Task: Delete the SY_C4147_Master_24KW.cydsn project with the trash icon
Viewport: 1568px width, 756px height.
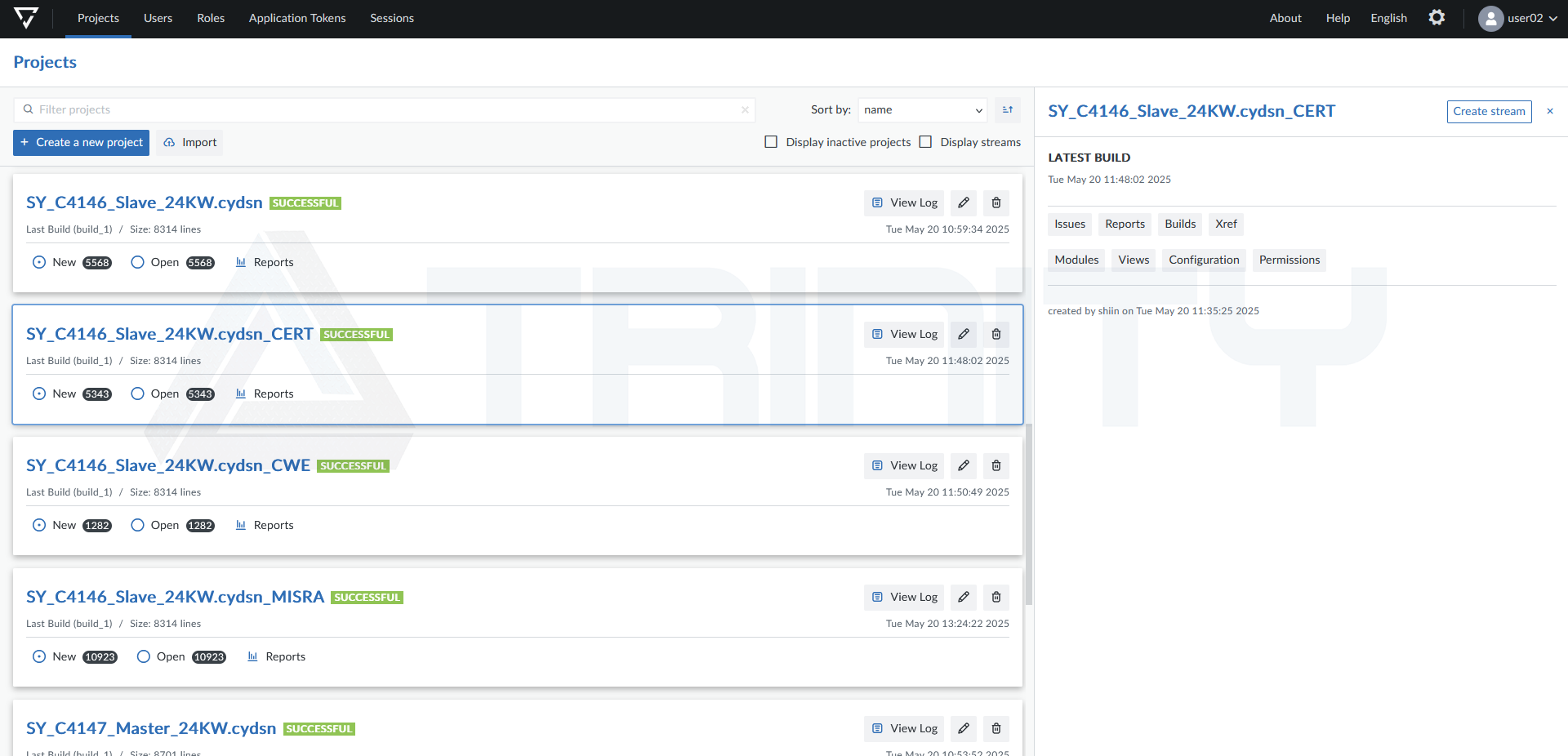Action: [x=996, y=728]
